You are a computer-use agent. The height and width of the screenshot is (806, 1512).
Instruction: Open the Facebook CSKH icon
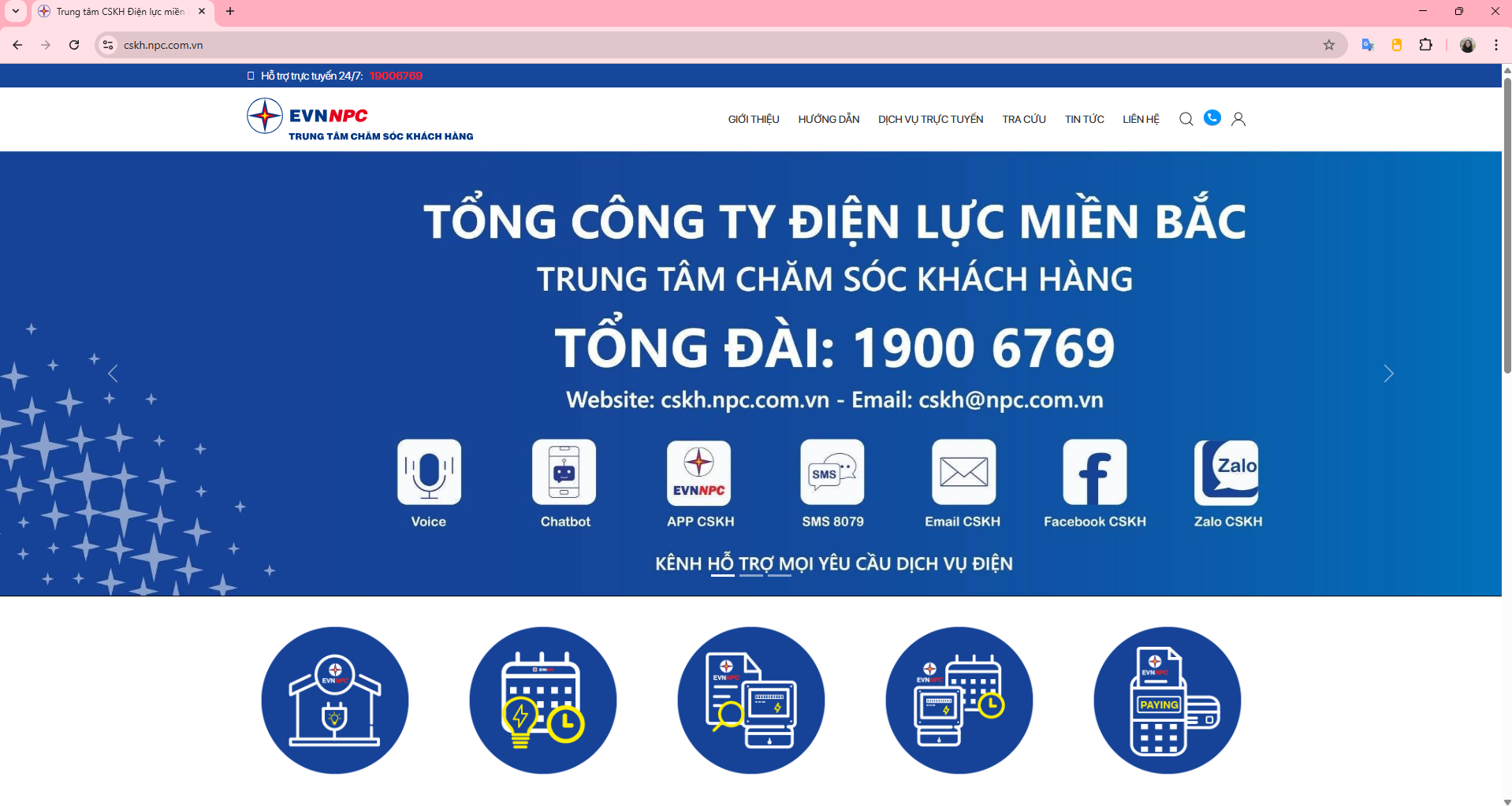tap(1095, 472)
